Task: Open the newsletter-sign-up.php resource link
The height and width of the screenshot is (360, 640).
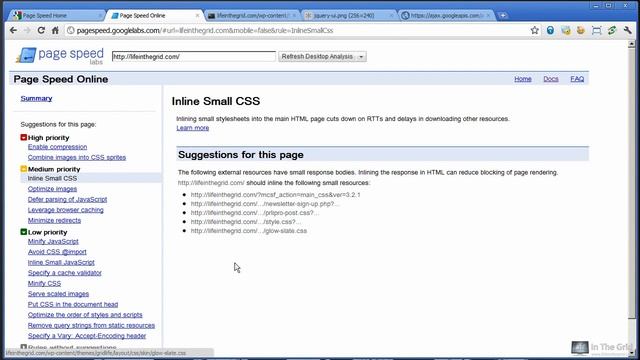Action: (264, 204)
